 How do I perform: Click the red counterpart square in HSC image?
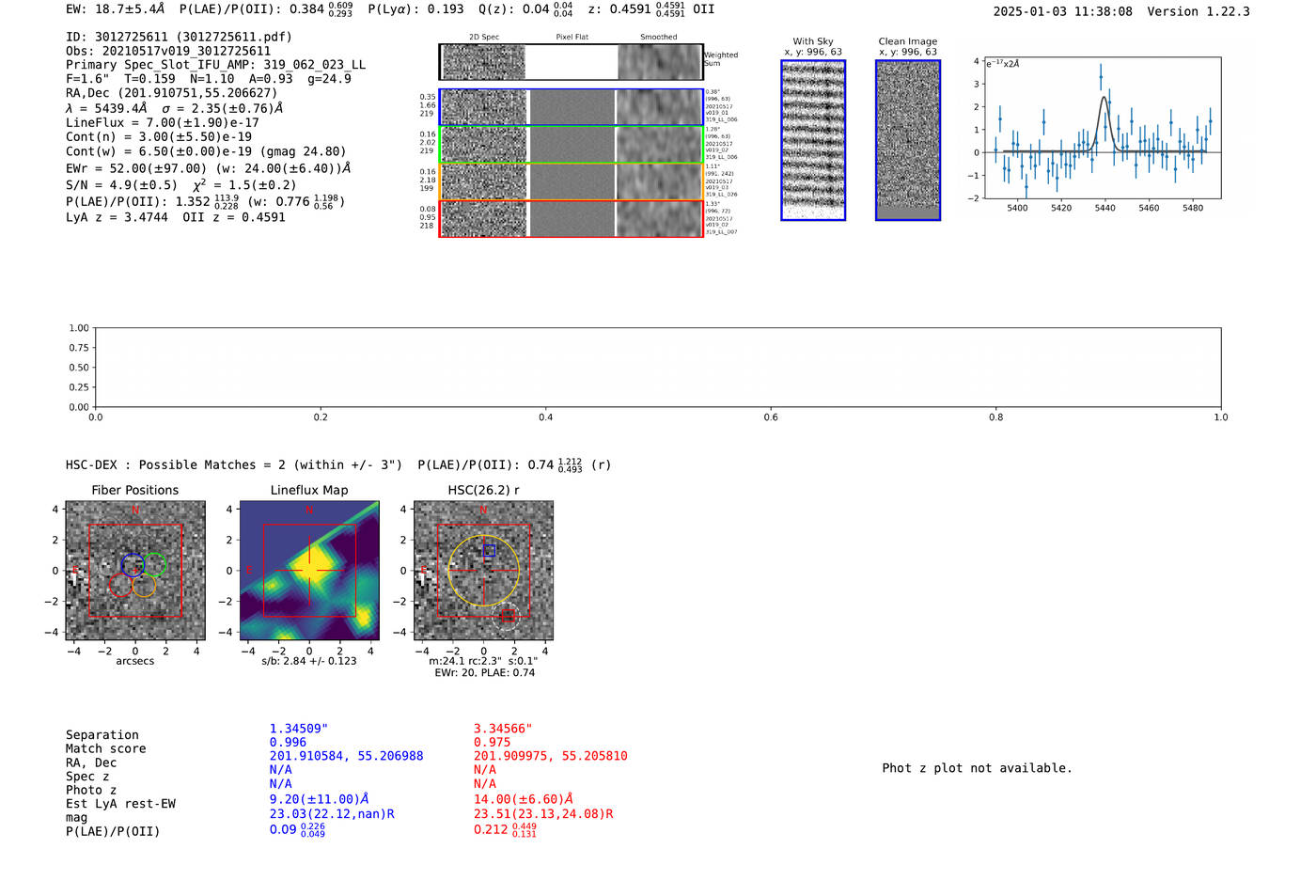tap(508, 615)
